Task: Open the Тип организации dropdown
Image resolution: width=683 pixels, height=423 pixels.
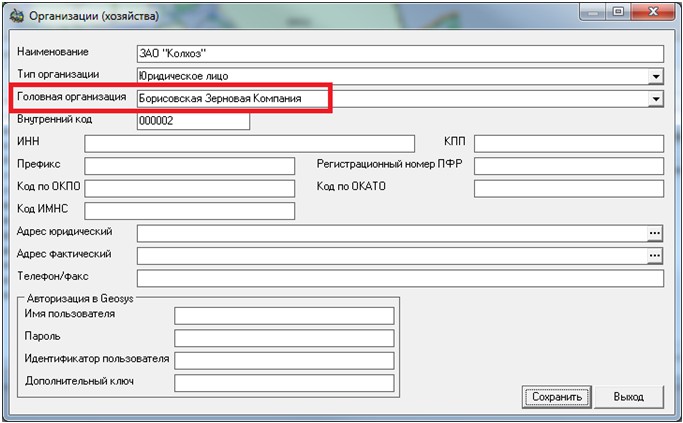Action: click(656, 76)
